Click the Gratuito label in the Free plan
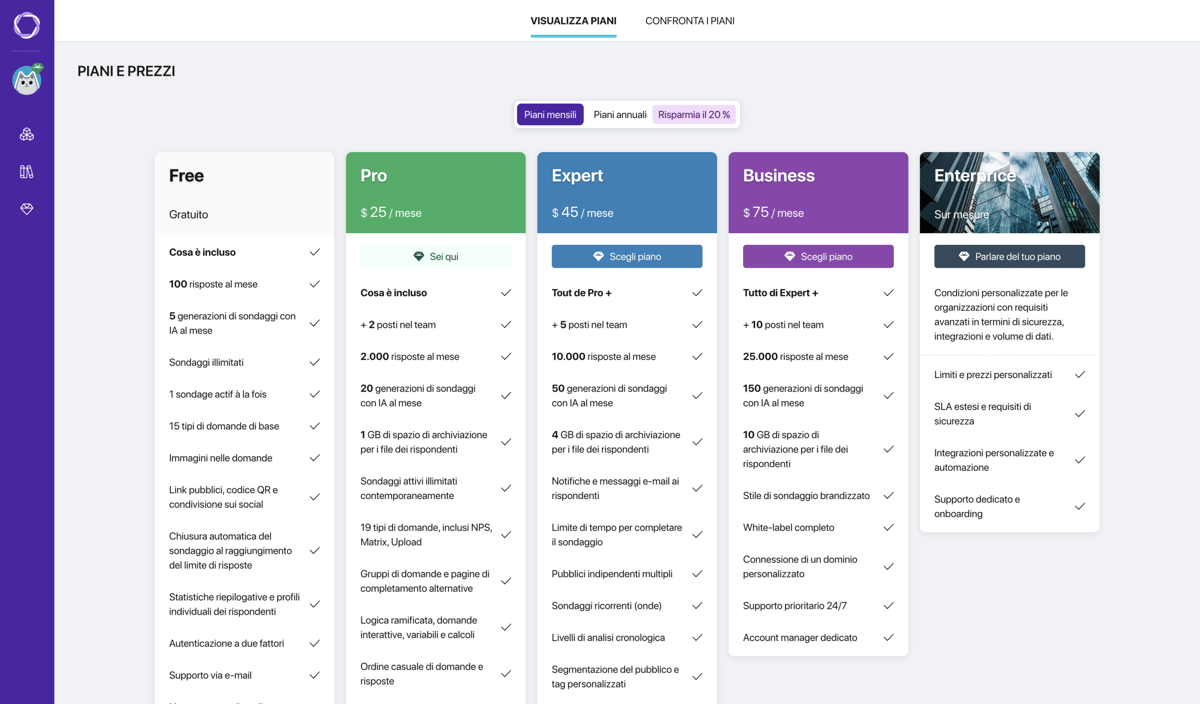1200x704 pixels. coord(189,215)
